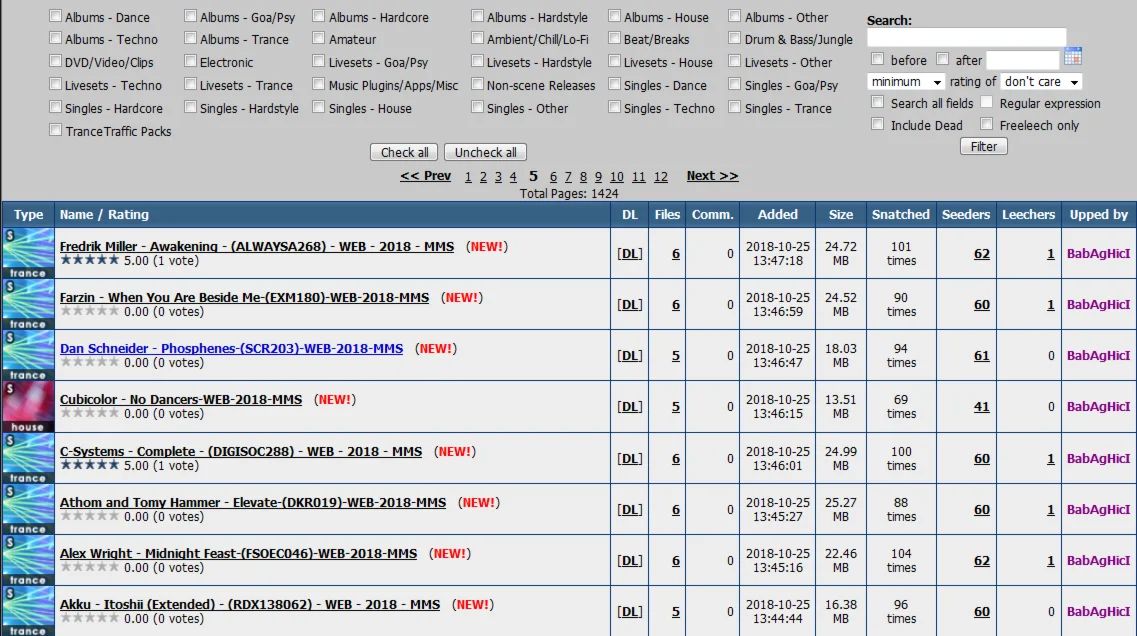View 41 seeders of Cubicolor torrent
Viewport: 1137px width, 636px height.
[981, 407]
